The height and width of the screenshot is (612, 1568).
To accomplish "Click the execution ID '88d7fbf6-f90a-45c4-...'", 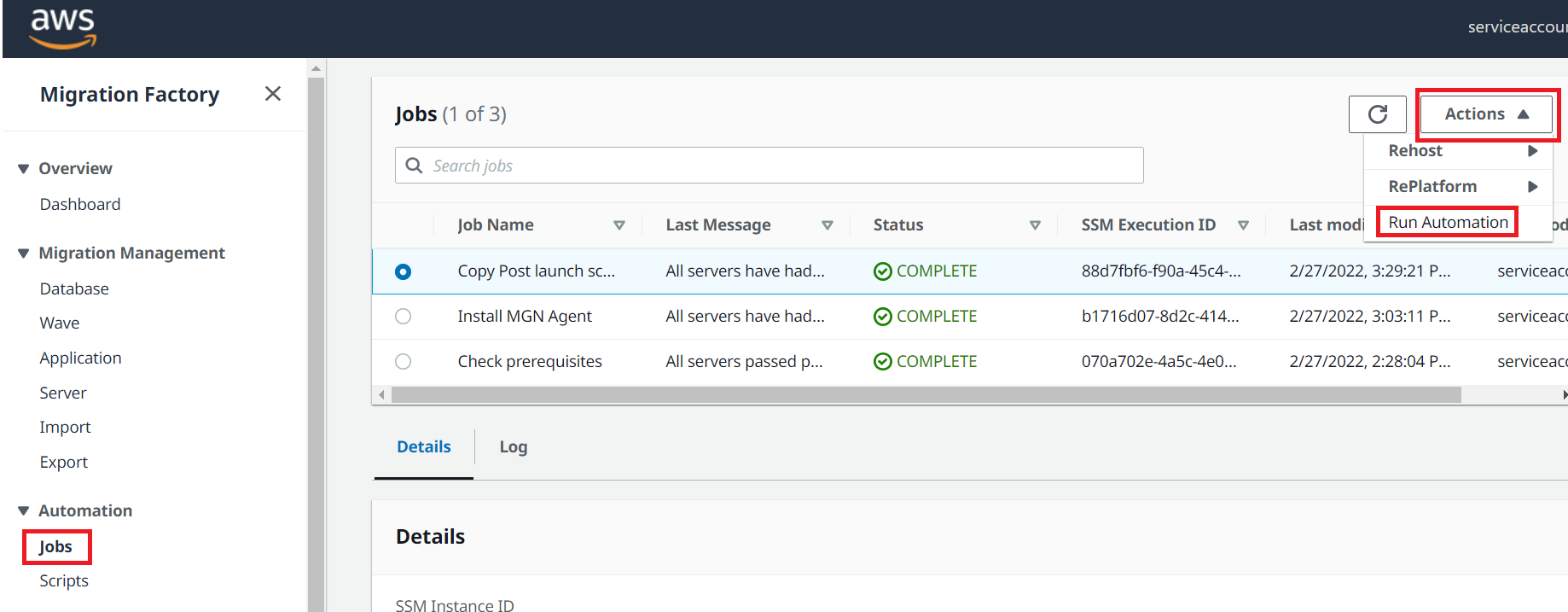I will pyautogui.click(x=1161, y=271).
